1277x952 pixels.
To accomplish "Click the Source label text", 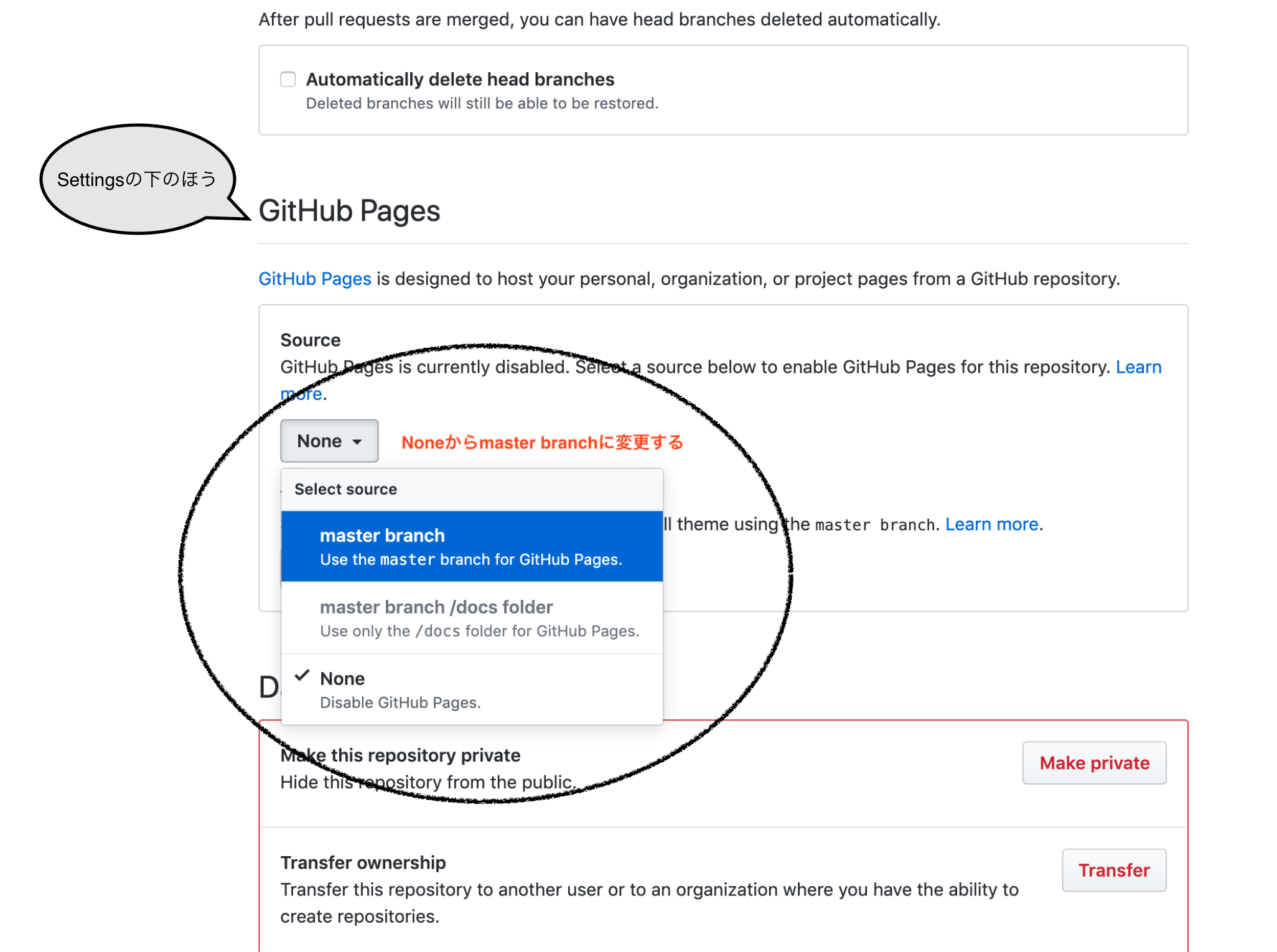I will coord(311,340).
